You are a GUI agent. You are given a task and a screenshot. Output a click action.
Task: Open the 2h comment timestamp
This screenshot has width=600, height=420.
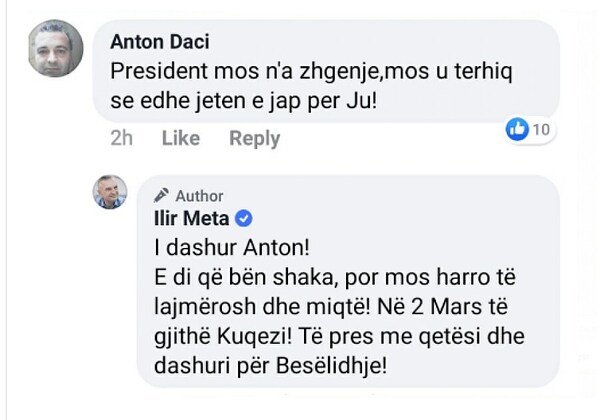(122, 139)
